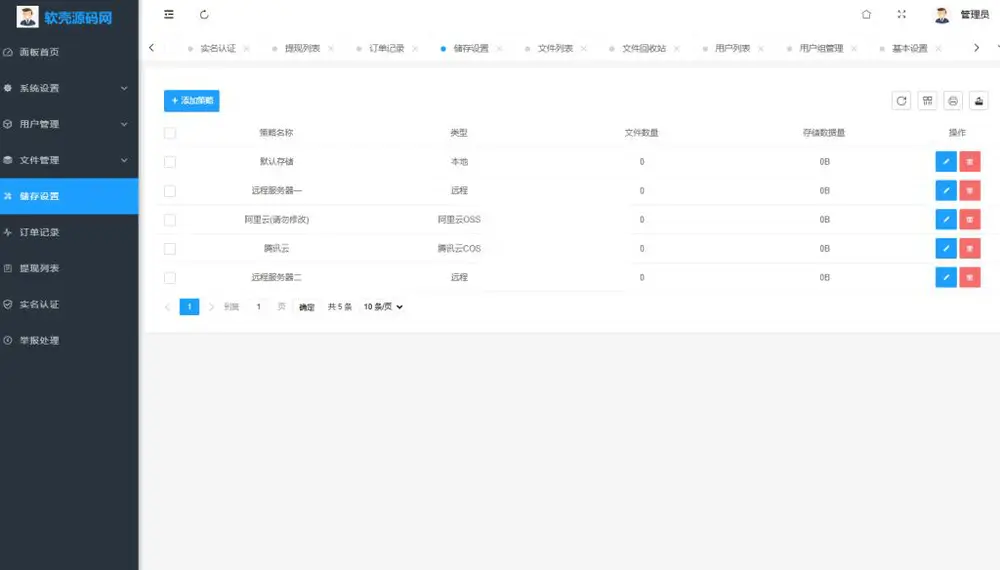
Task: Close the 储存设置 tab
Action: [x=499, y=48]
